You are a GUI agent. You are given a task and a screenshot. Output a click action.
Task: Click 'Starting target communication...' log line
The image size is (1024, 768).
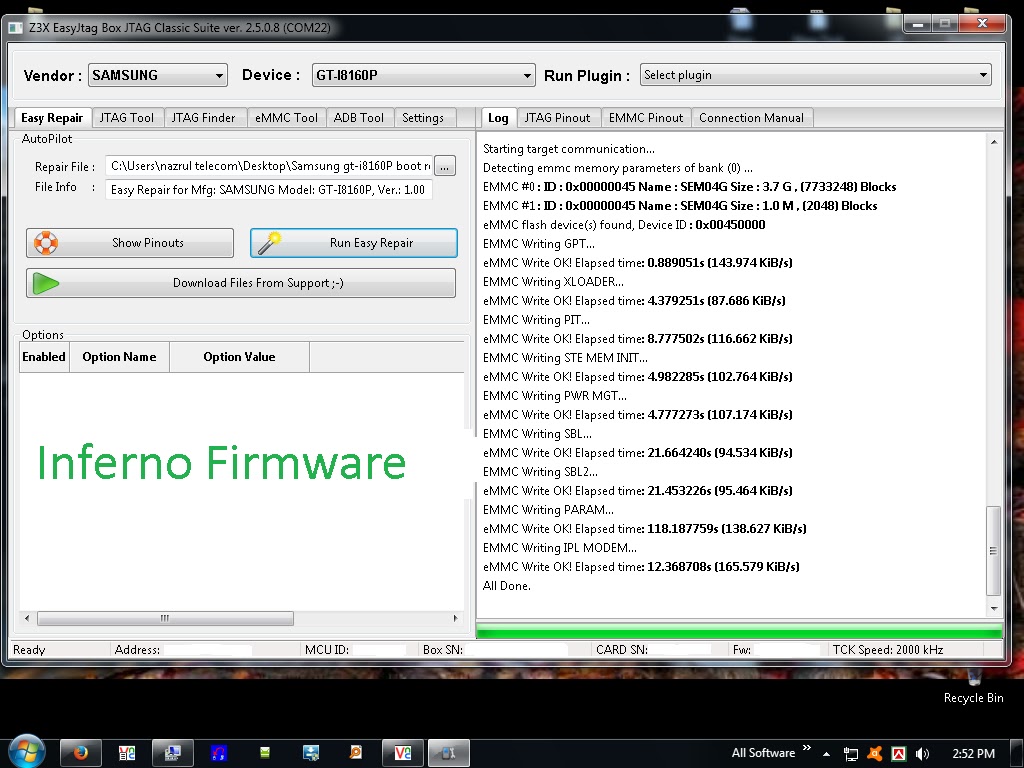[x=568, y=149]
